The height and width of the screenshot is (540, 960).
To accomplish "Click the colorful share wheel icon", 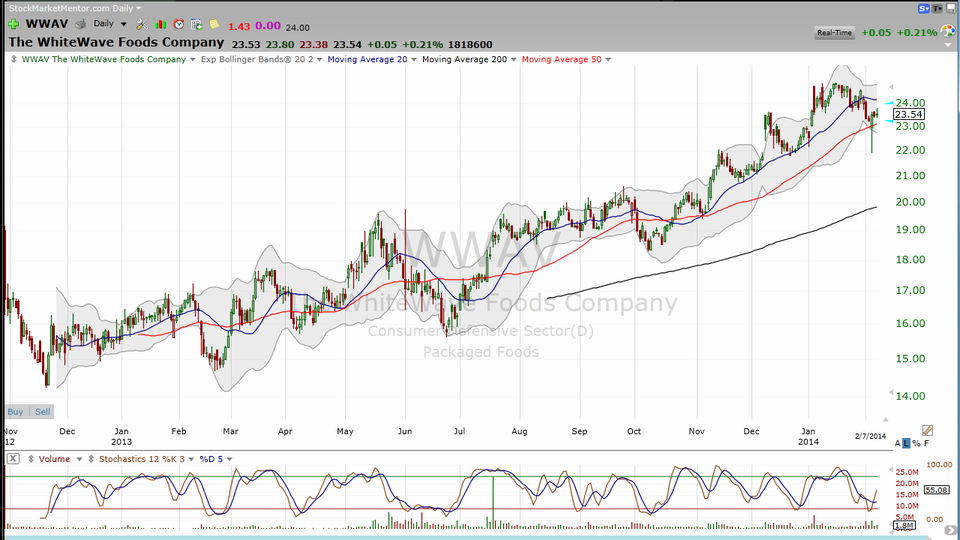I will point(948,32).
